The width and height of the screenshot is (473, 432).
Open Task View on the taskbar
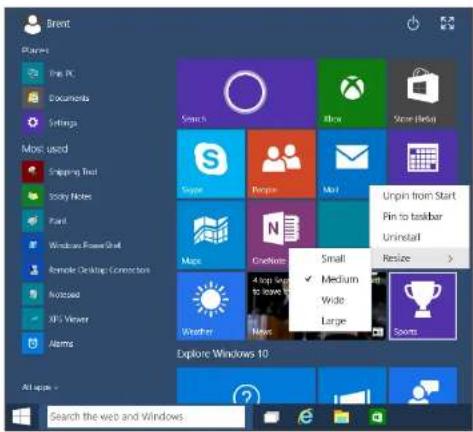click(x=271, y=417)
